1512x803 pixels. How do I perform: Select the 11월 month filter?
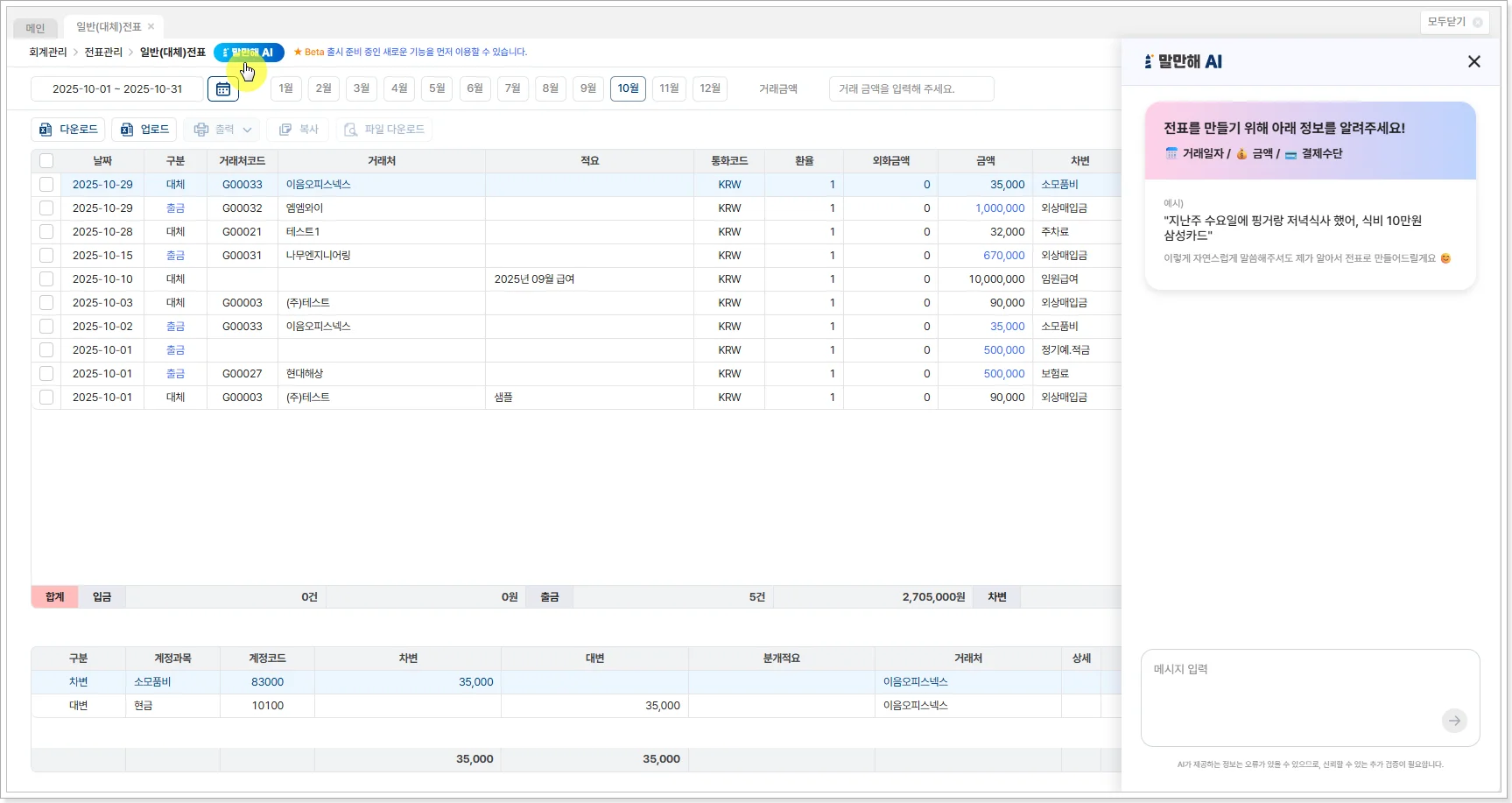669,88
